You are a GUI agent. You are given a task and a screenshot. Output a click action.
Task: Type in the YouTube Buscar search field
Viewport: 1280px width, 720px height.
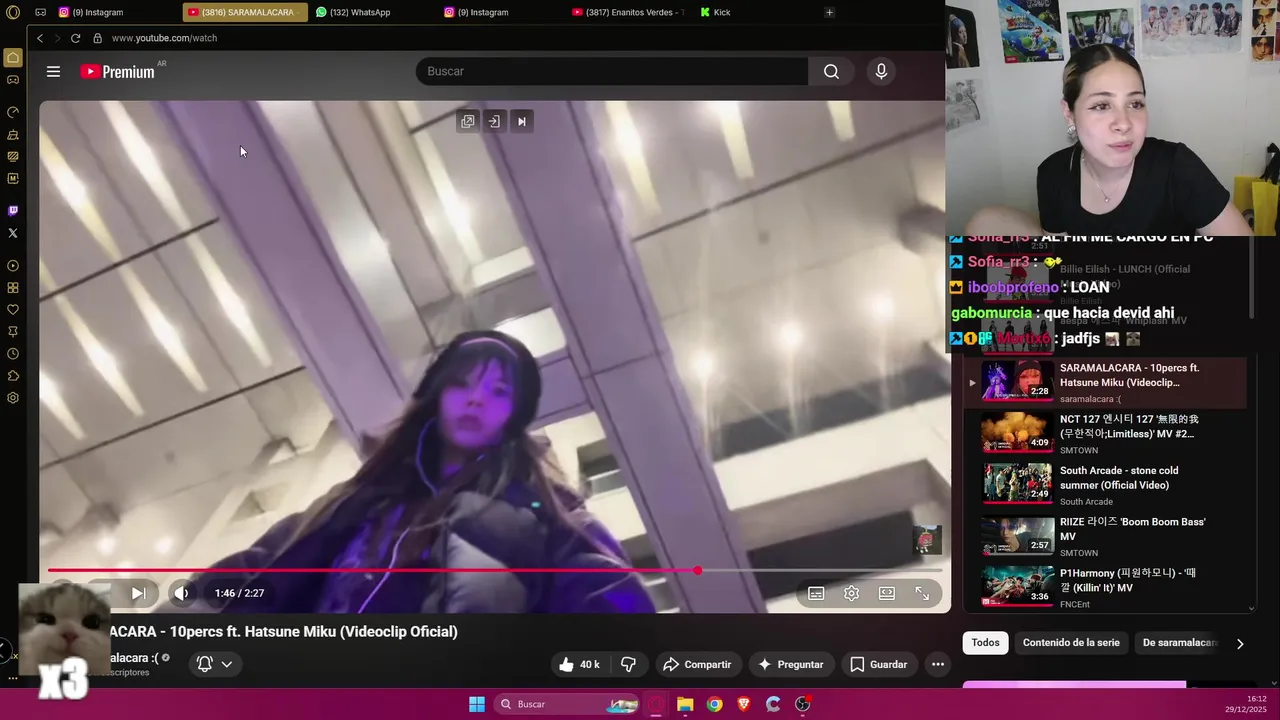(611, 71)
